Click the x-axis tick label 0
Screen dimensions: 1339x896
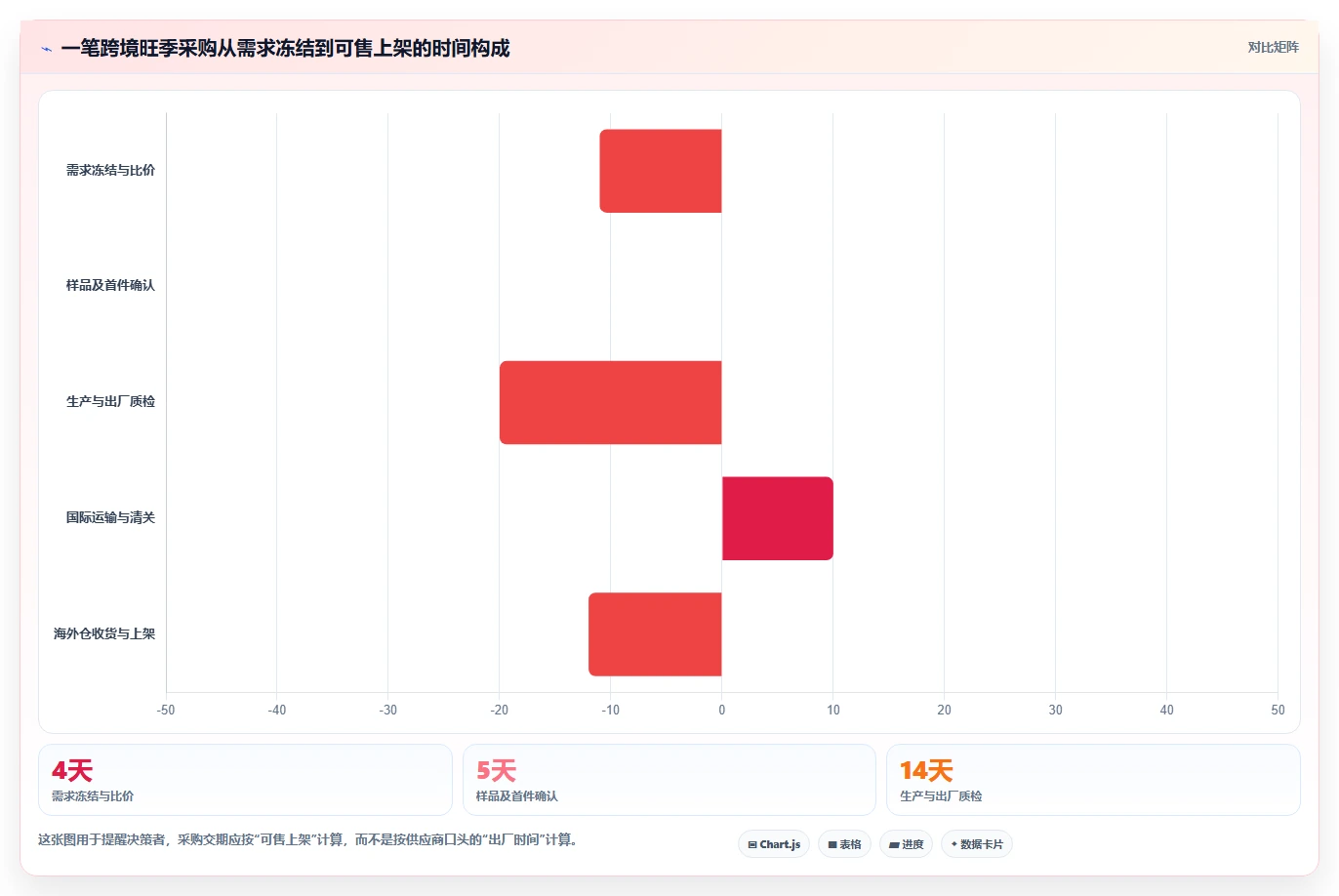(x=722, y=710)
